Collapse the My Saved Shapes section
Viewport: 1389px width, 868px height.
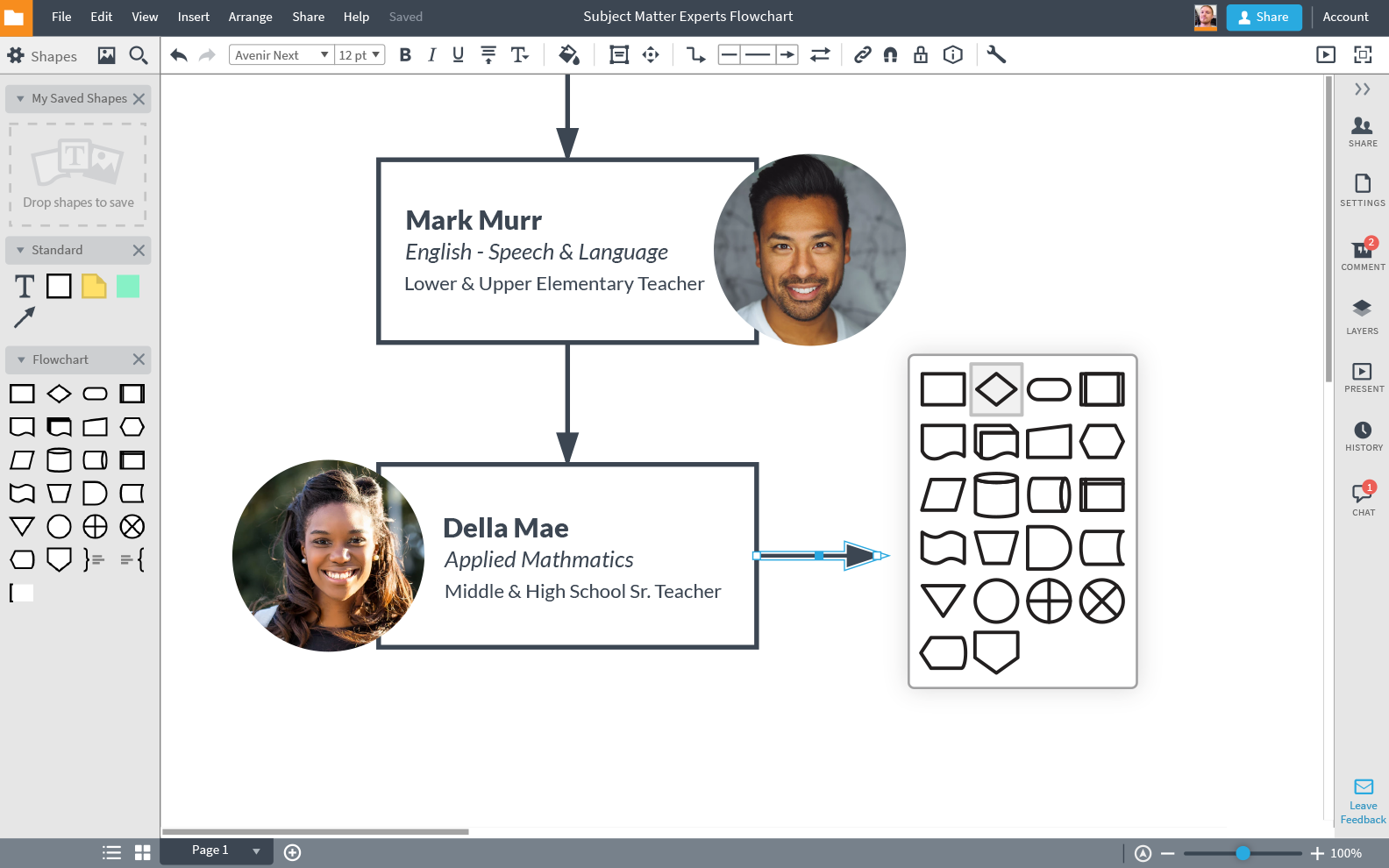[20, 99]
